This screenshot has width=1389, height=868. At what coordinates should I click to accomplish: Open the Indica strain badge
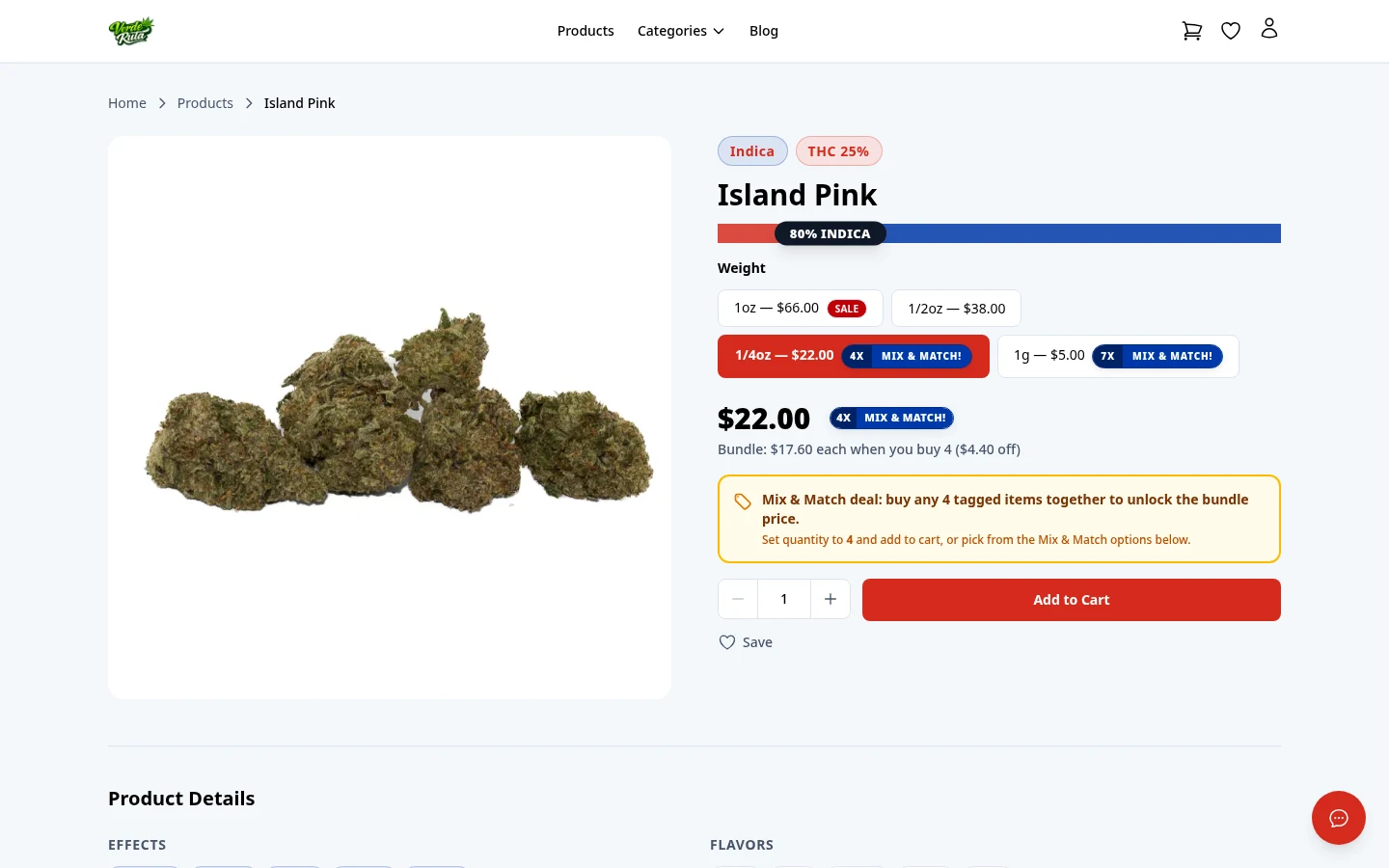pos(752,150)
